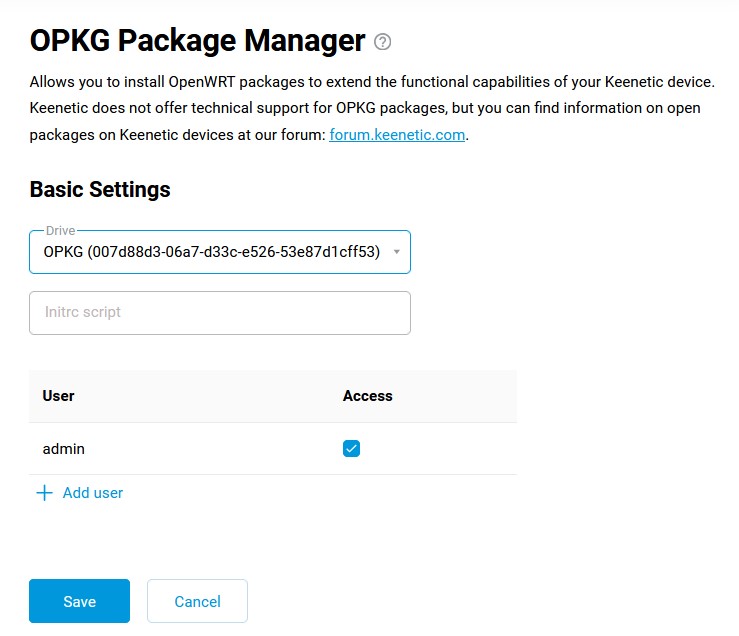The height and width of the screenshot is (636, 739).
Task: Save the OPKG settings
Action: point(79,601)
